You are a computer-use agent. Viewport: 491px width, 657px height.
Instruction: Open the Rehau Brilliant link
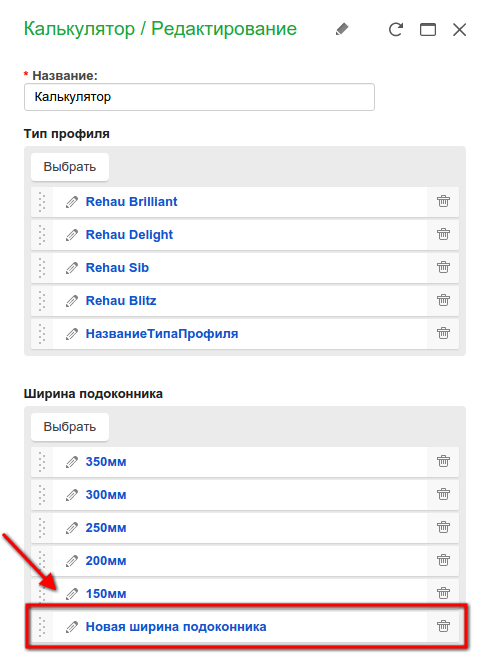(x=132, y=202)
